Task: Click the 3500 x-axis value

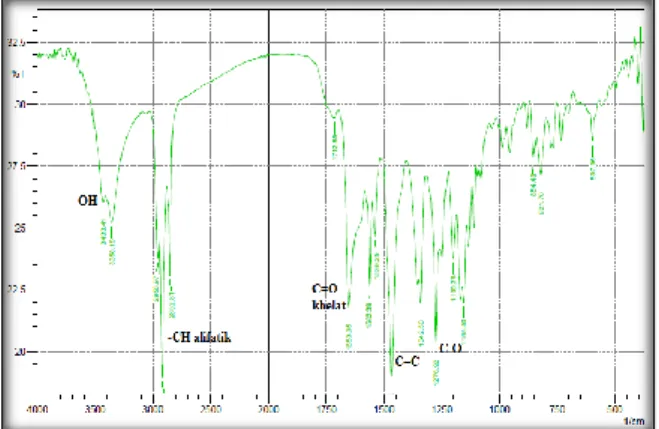Action: click(95, 409)
